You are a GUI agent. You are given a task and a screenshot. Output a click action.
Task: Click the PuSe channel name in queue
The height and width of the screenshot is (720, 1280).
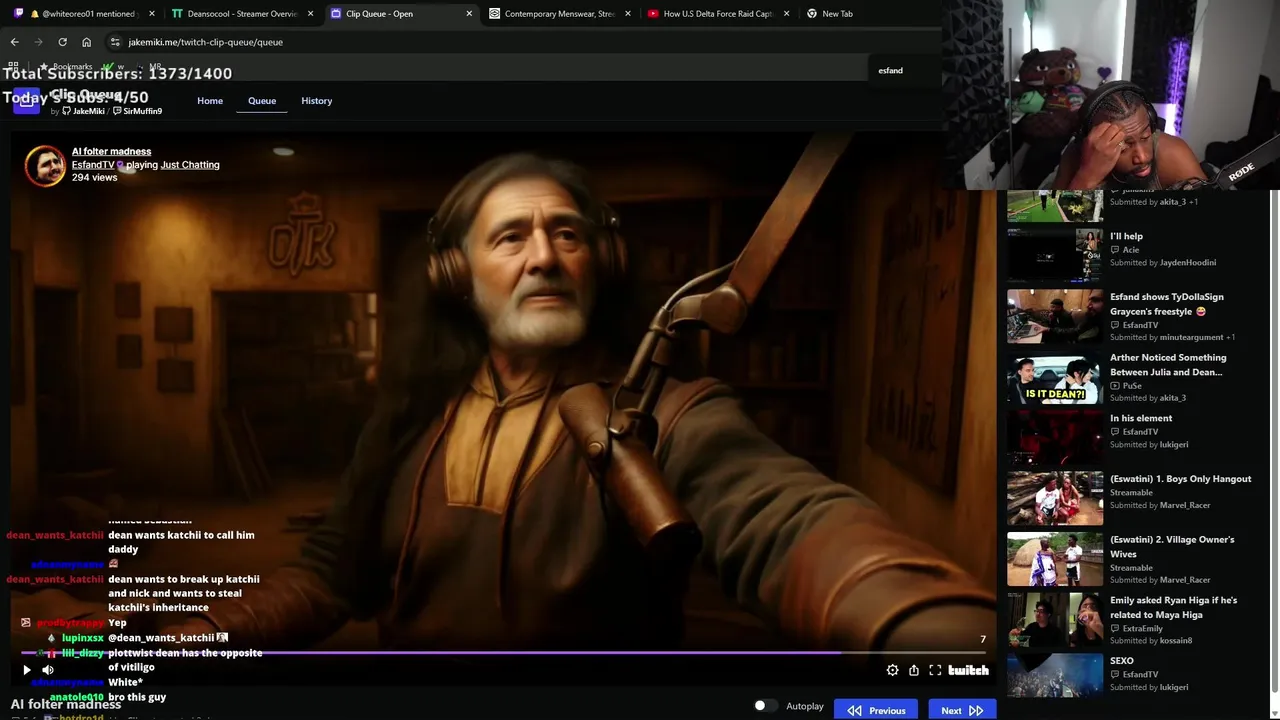pos(1132,385)
